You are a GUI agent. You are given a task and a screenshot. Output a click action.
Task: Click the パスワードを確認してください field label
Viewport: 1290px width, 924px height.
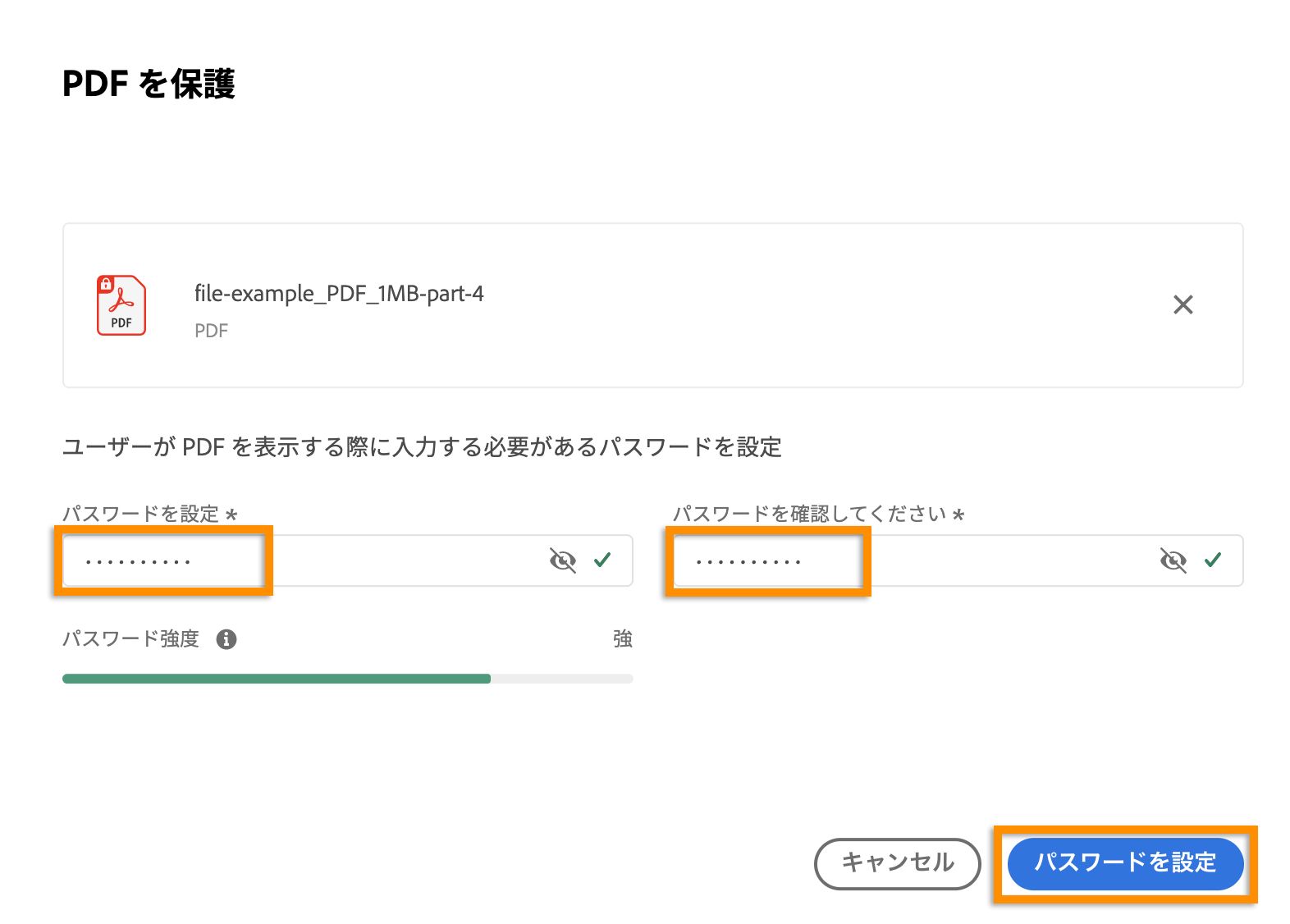click(818, 514)
